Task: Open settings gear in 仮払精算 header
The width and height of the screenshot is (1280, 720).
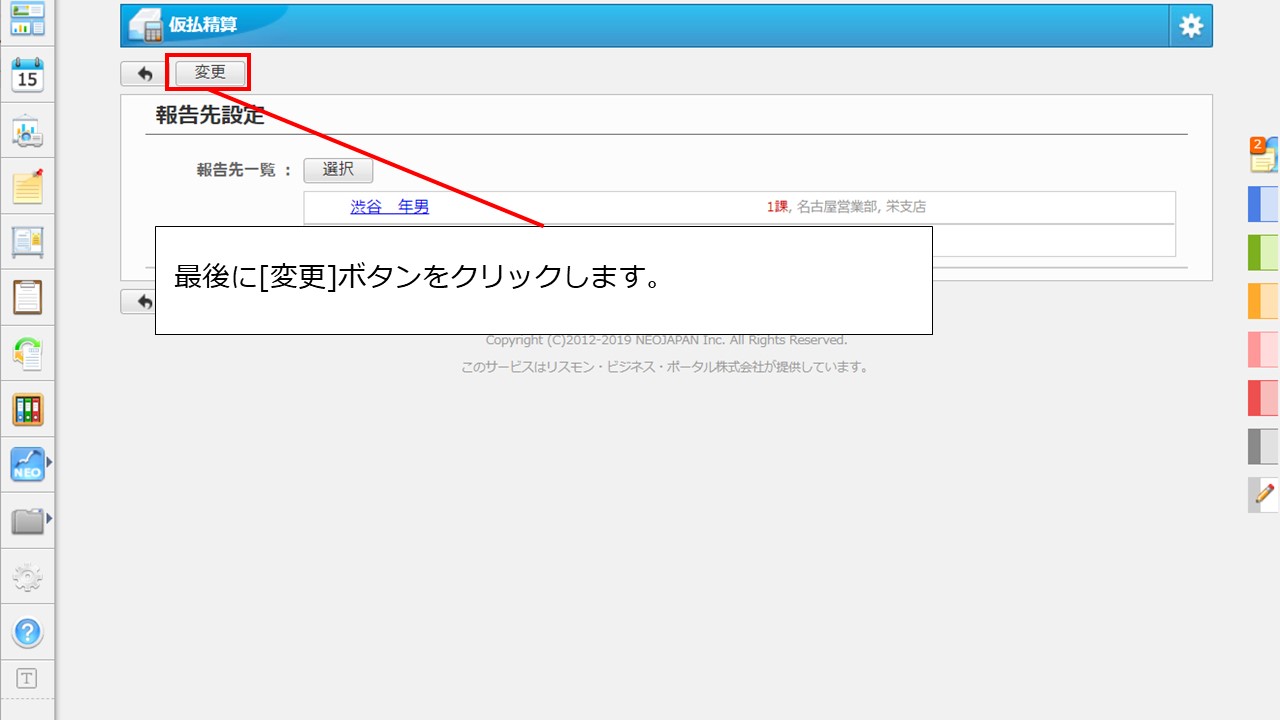Action: coord(1190,26)
